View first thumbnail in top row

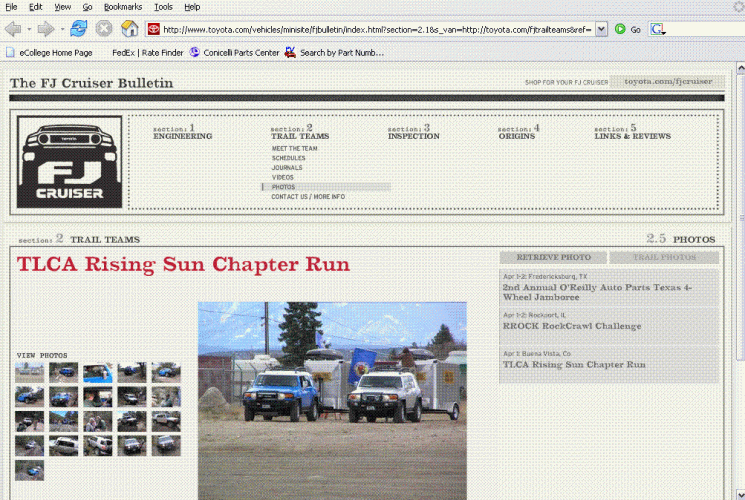point(29,373)
